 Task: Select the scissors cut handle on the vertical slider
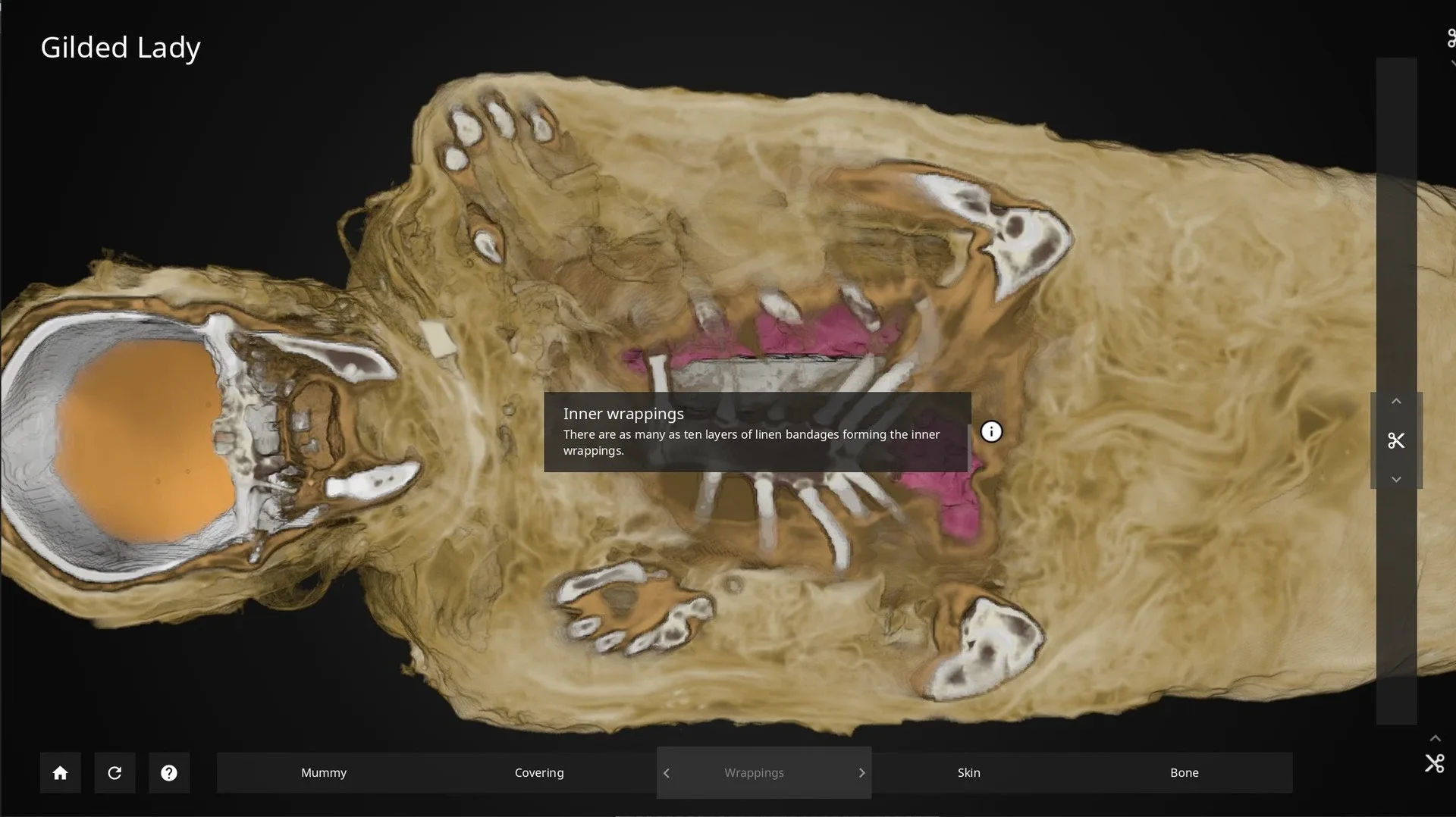(1396, 440)
